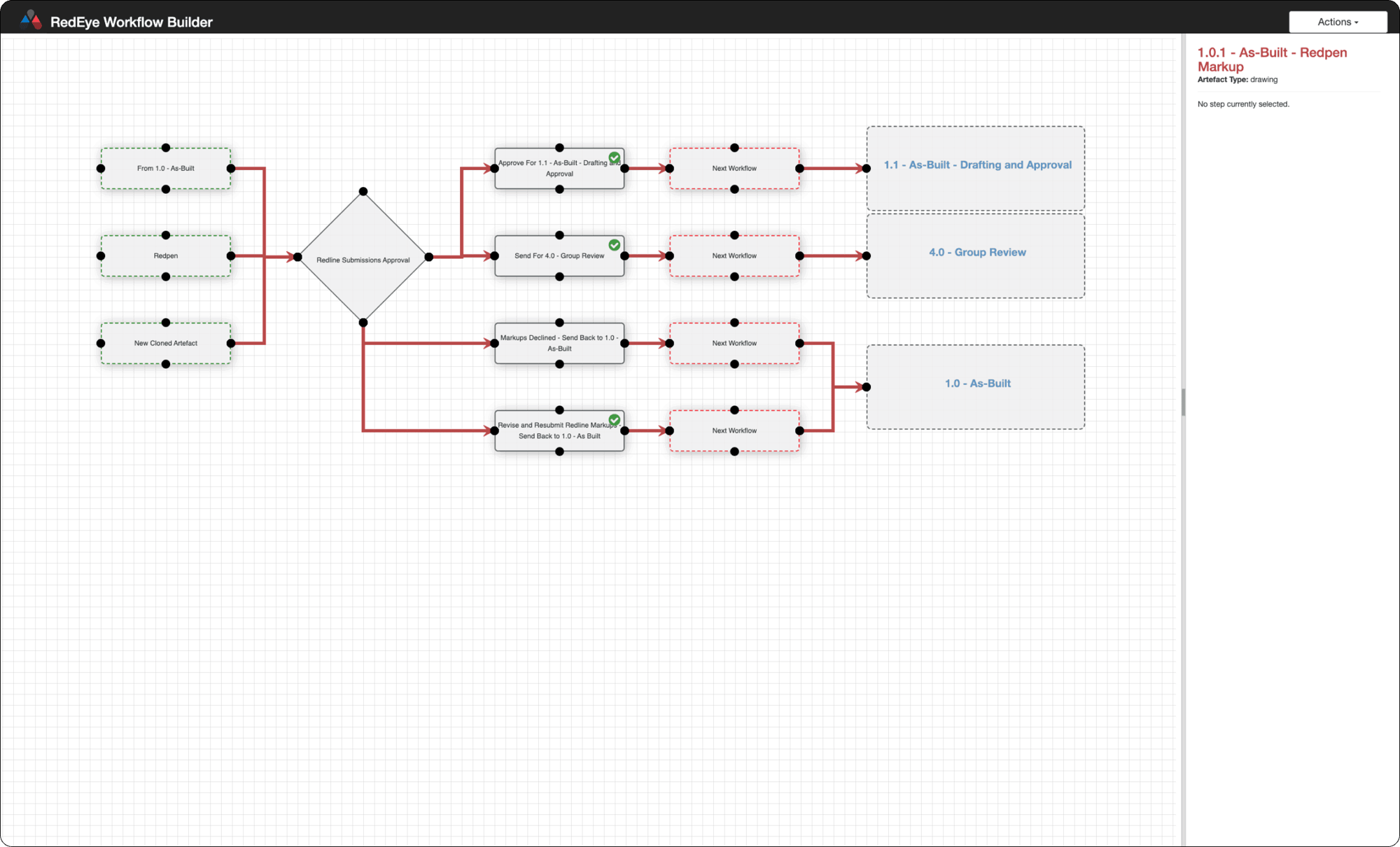This screenshot has height=847, width=1400.
Task: Click green checkmark on Send For 4.0 step
Action: [x=615, y=244]
